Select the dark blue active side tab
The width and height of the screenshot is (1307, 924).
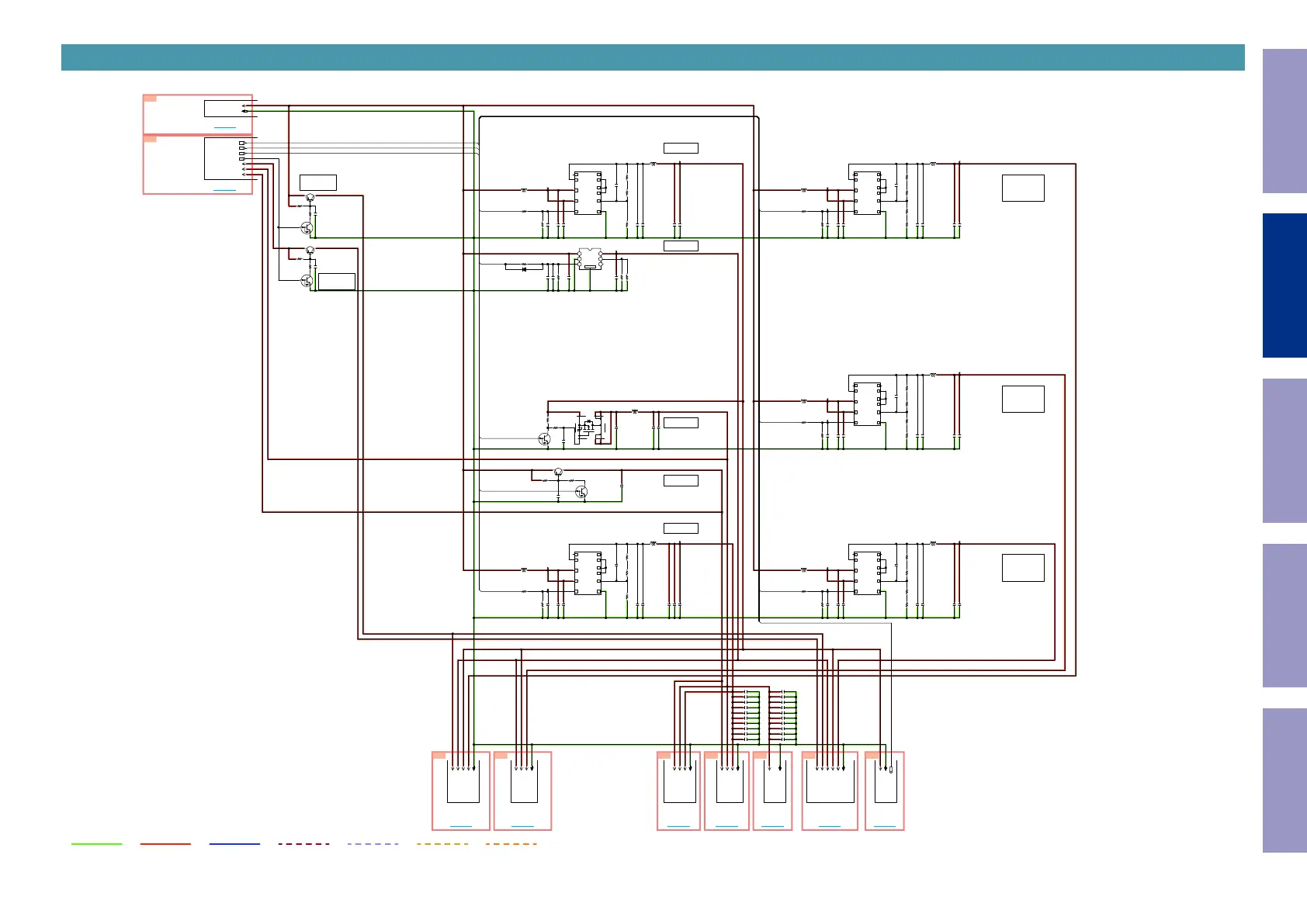1284,286
